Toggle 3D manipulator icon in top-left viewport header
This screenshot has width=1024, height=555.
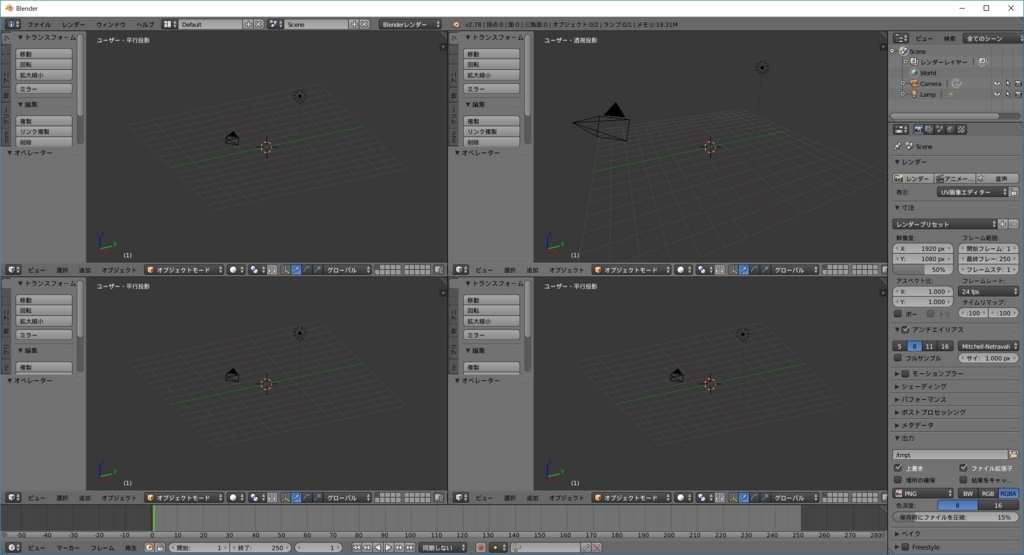pos(285,270)
